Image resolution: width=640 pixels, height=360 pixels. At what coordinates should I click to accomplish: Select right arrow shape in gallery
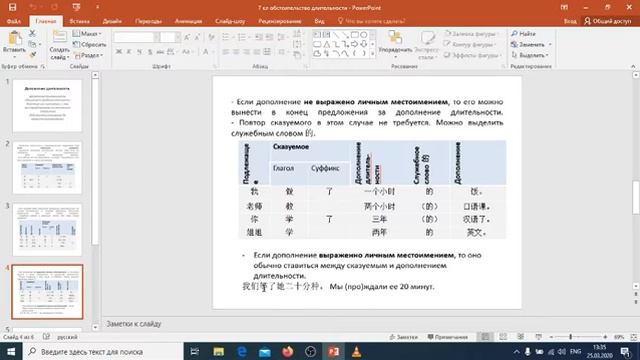click(x=354, y=44)
